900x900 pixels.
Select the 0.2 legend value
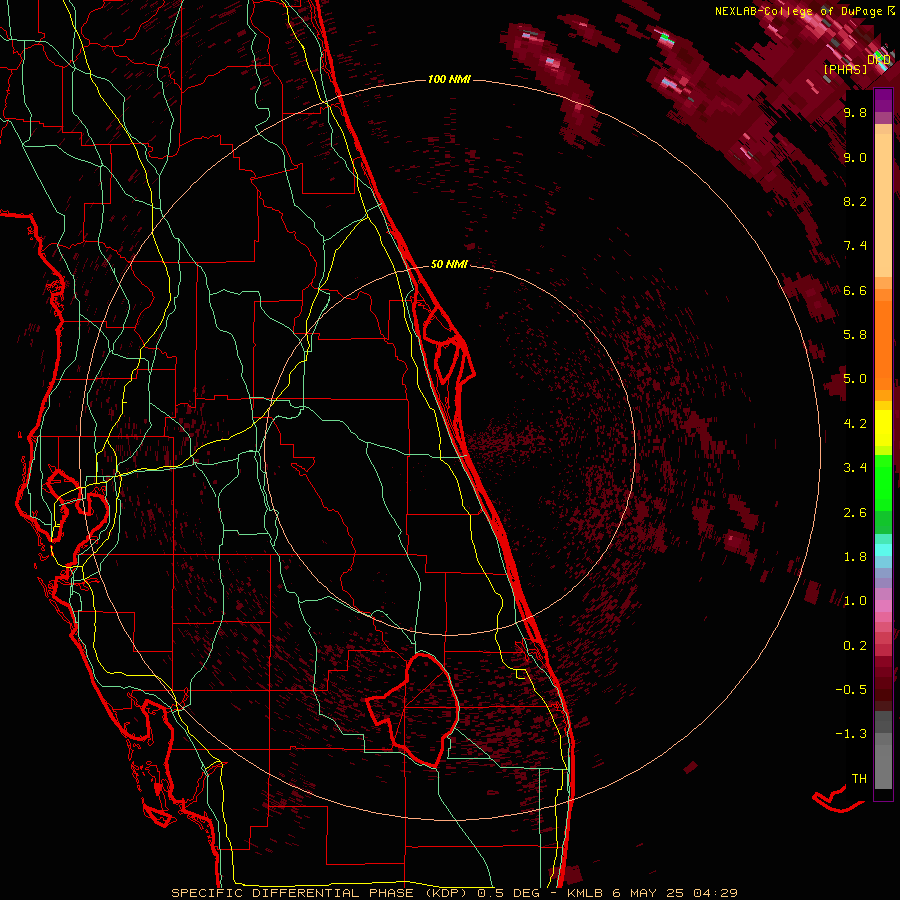pos(855,646)
